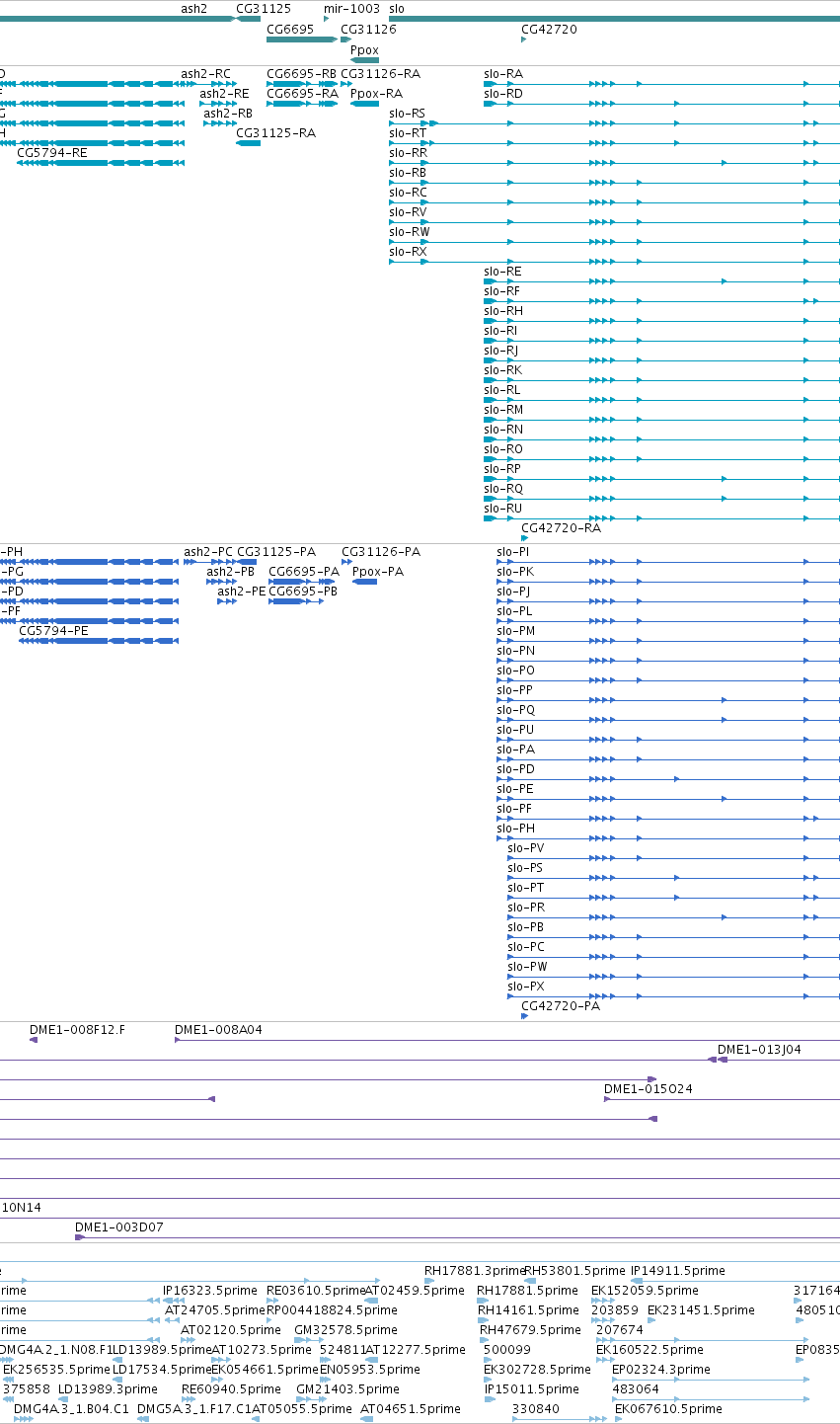The width and height of the screenshot is (840, 1424).
Task: Click transcript CG6695-RA
Action: tap(302, 94)
